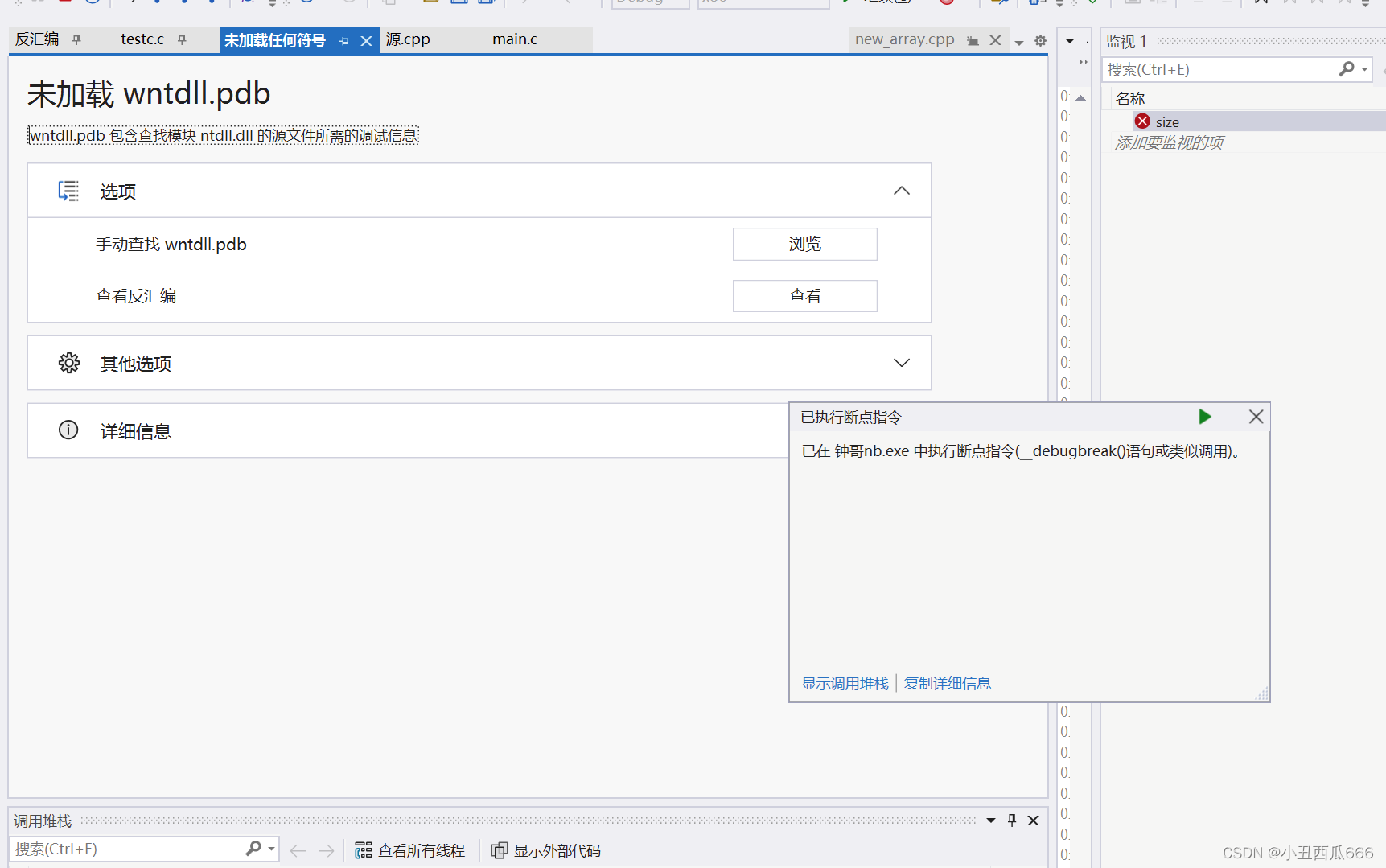The width and height of the screenshot is (1386, 868).
Task: Open the watch search options dropdown
Action: point(1364,69)
